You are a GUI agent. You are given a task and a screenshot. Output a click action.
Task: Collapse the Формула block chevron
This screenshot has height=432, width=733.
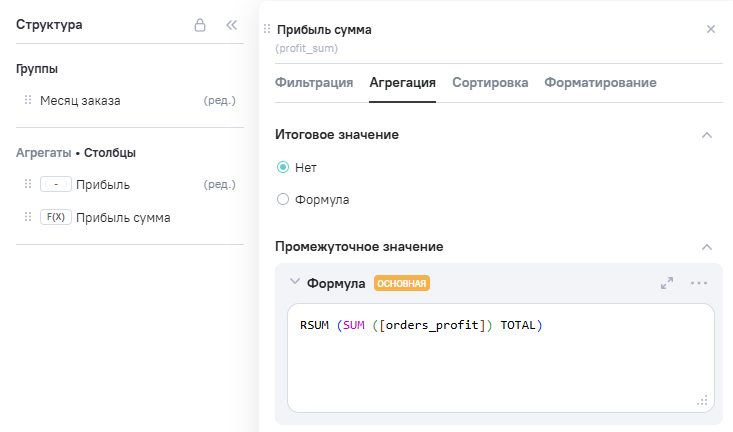(x=295, y=281)
